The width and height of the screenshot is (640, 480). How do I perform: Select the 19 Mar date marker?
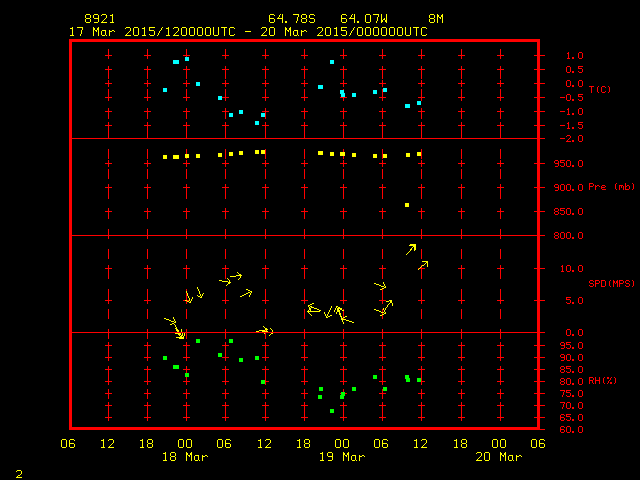point(342,457)
